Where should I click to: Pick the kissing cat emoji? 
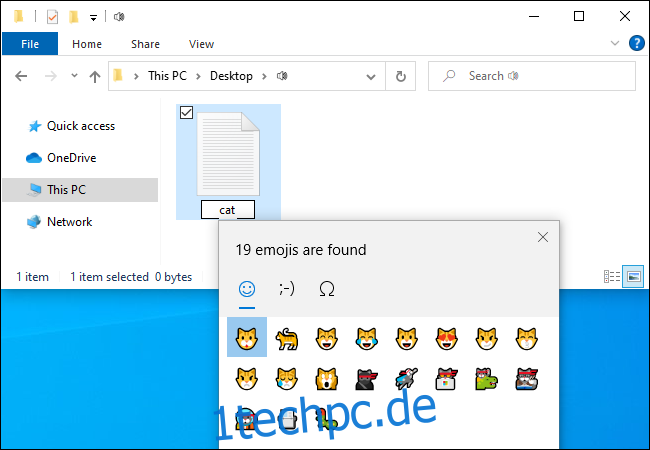[527, 338]
